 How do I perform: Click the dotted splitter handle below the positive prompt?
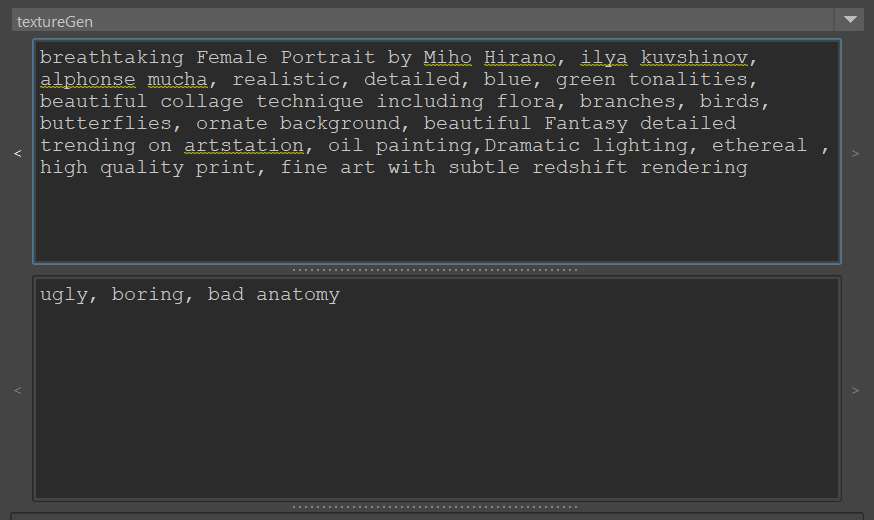tap(435, 270)
